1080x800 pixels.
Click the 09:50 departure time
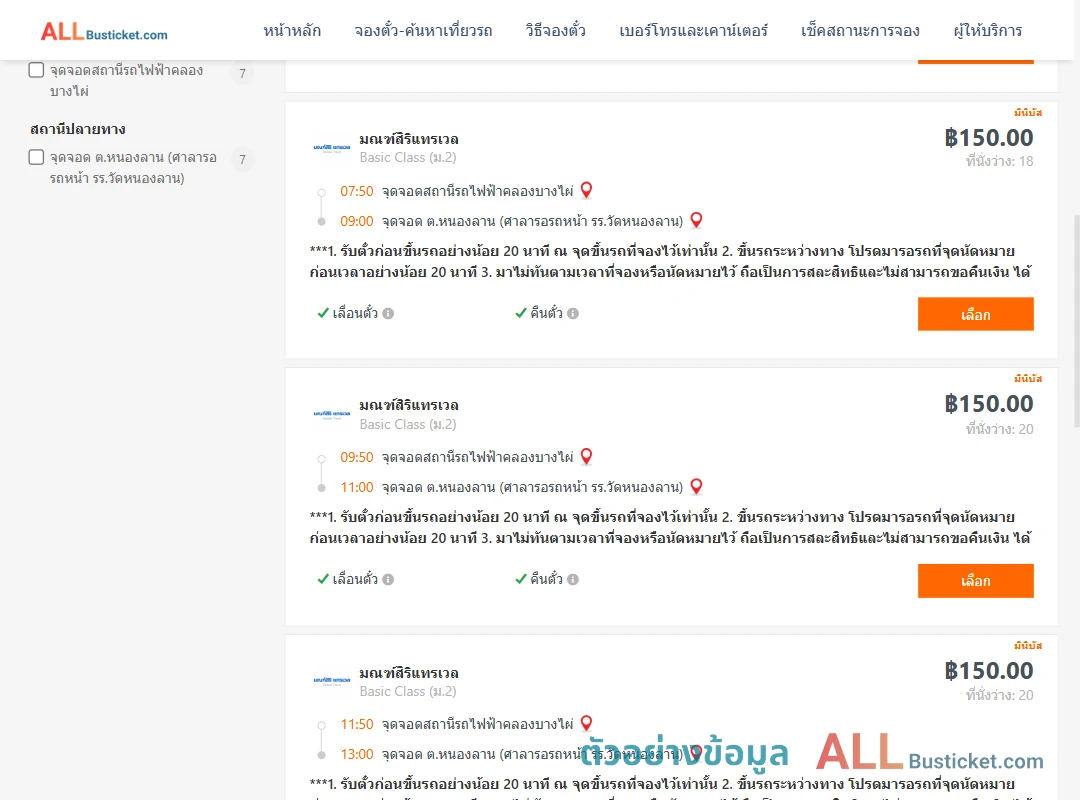pos(357,458)
